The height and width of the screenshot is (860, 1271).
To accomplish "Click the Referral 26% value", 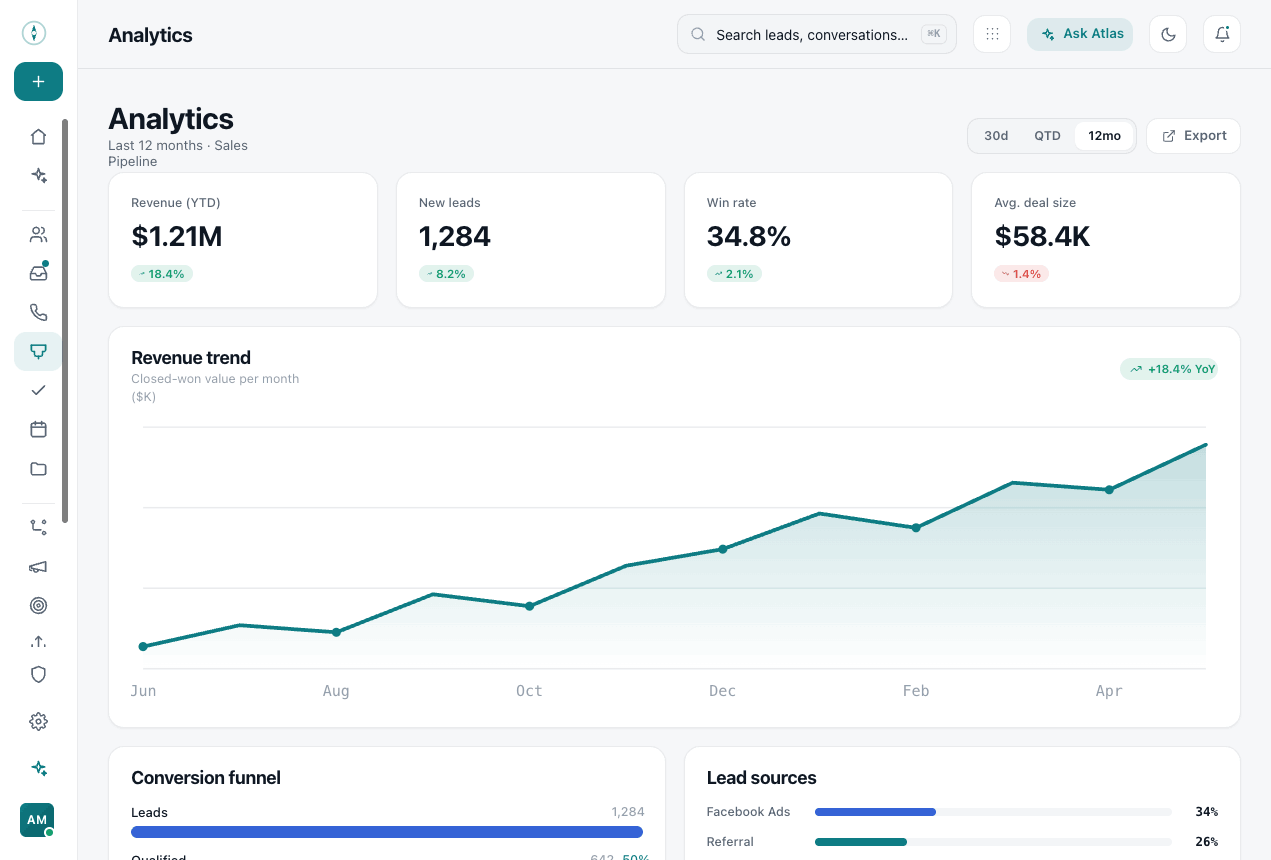I will click(x=1207, y=842).
